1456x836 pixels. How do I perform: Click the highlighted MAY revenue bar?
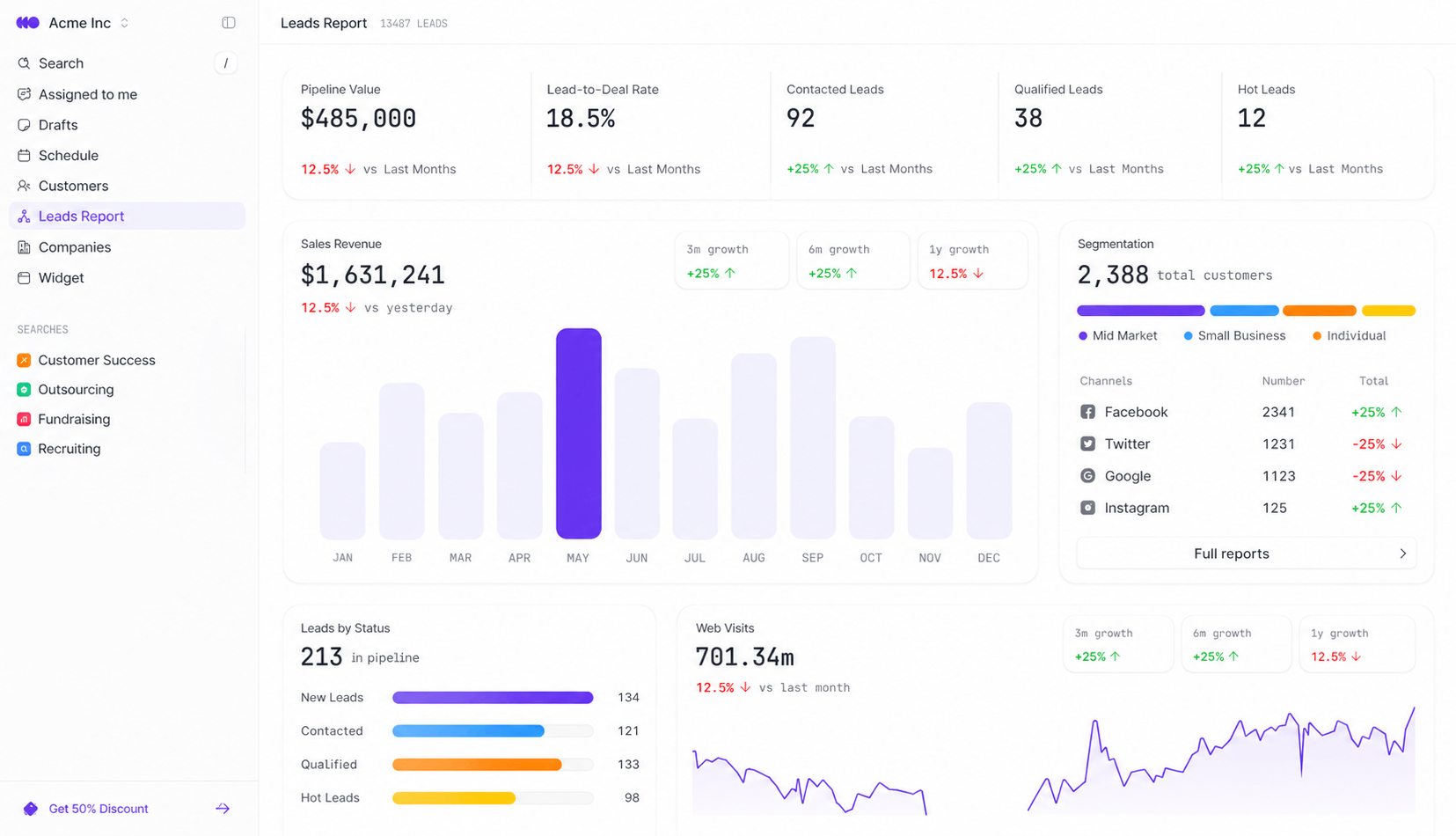[x=579, y=434]
